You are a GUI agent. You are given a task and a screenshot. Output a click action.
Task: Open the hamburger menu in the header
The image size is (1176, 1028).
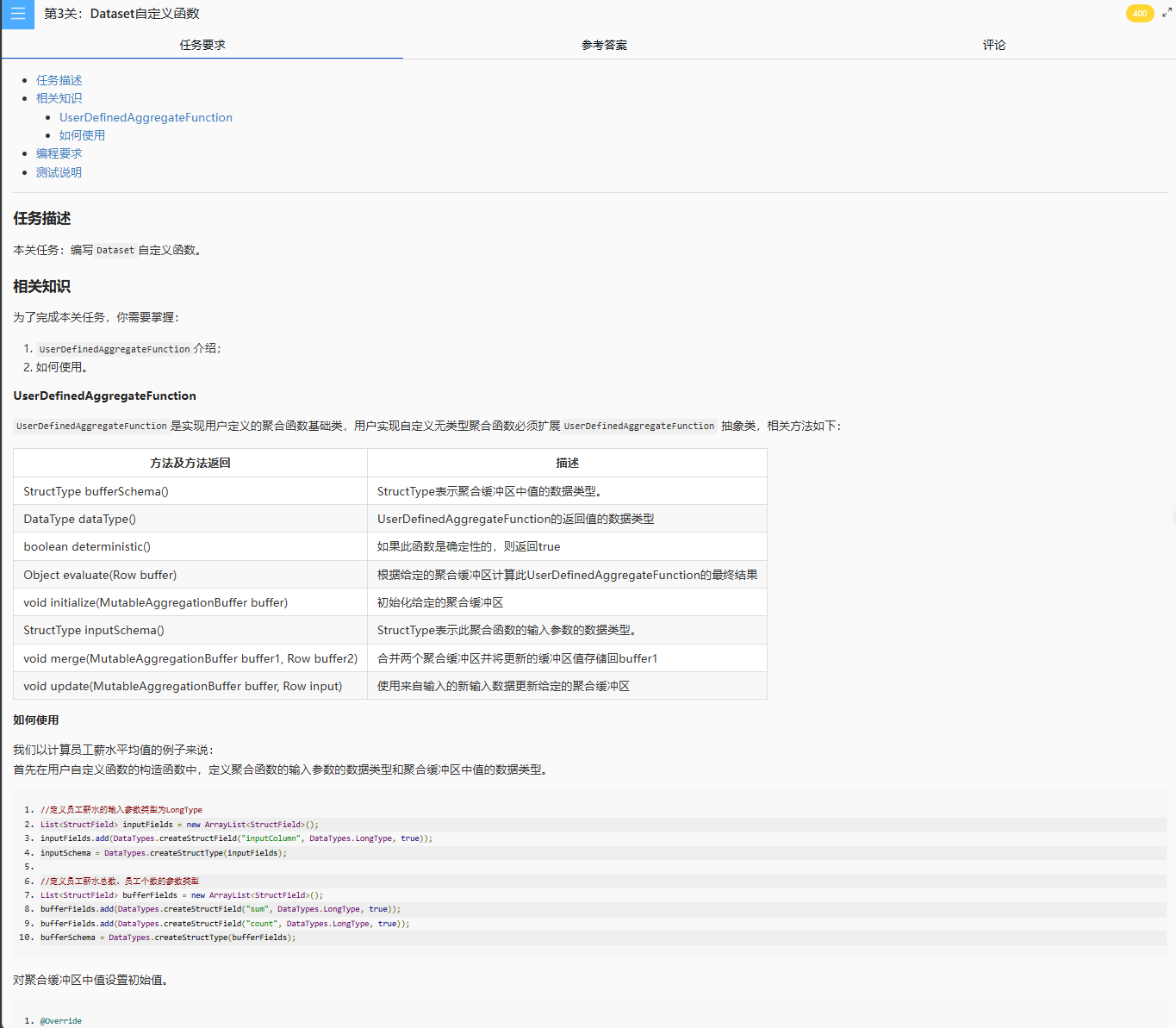click(x=17, y=14)
